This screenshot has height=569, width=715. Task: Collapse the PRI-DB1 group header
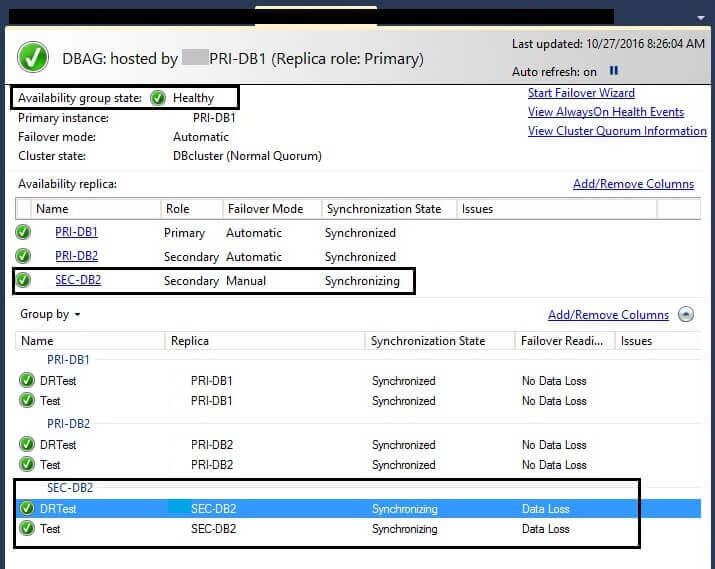[69, 360]
